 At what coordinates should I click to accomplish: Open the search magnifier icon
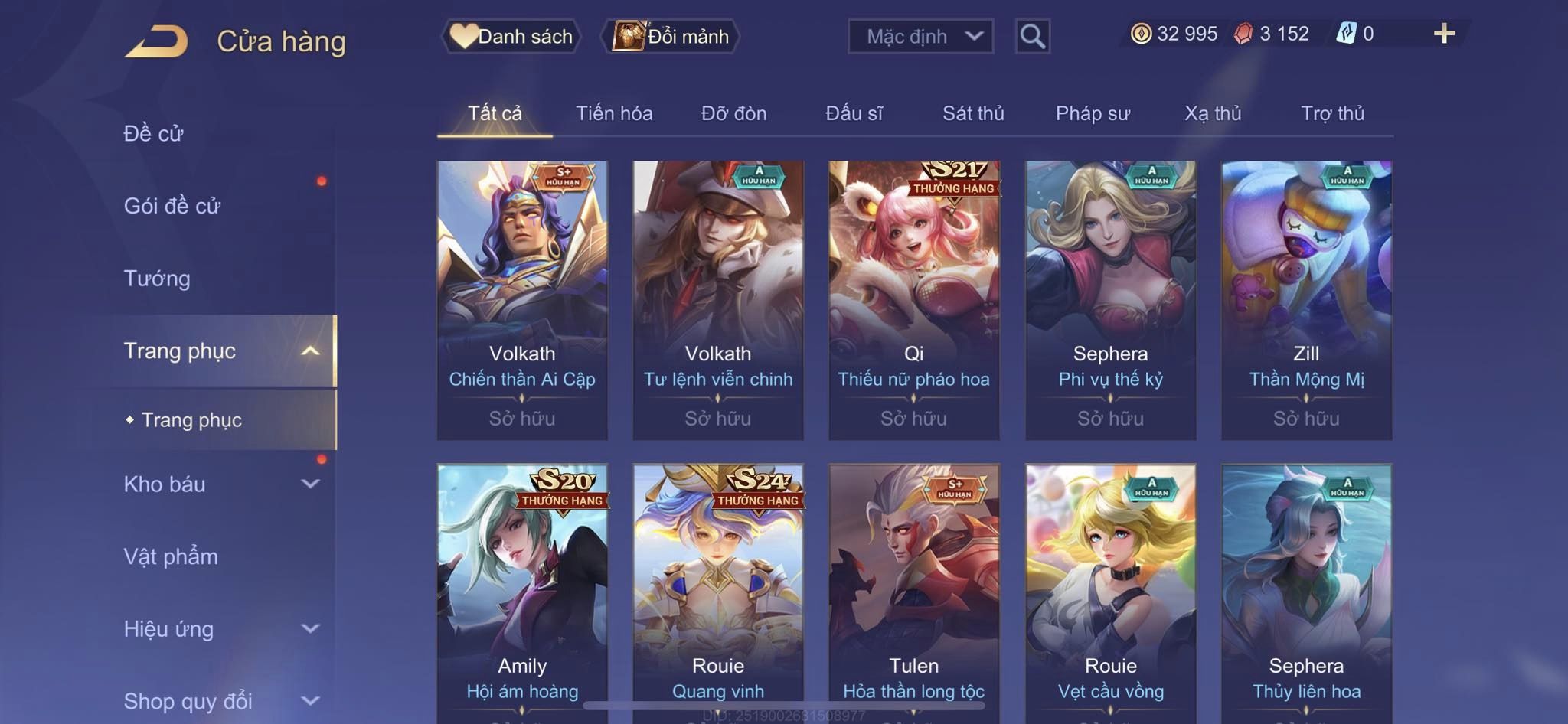pyautogui.click(x=1032, y=36)
